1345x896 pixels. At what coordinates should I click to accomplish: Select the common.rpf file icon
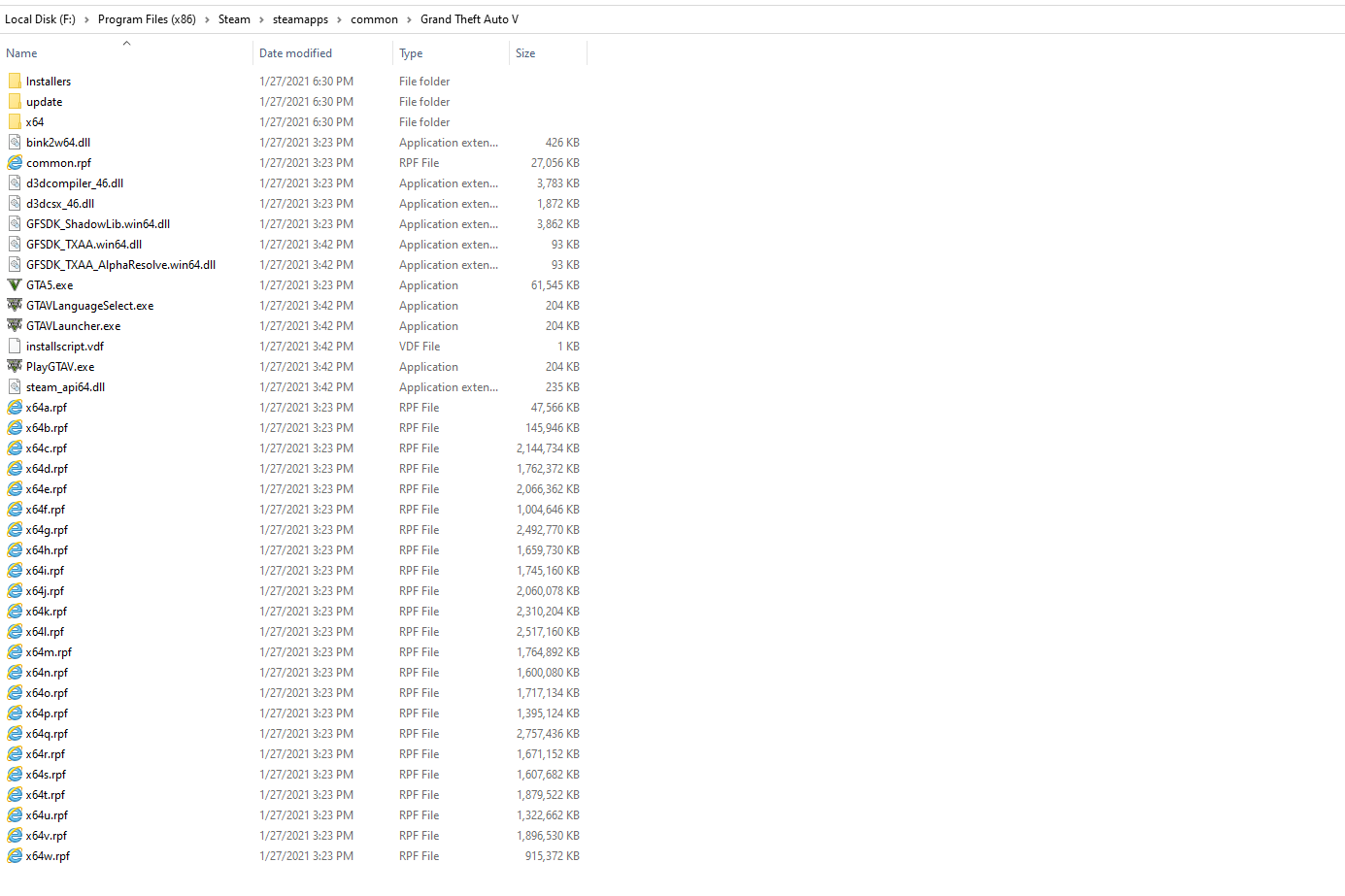click(x=15, y=162)
